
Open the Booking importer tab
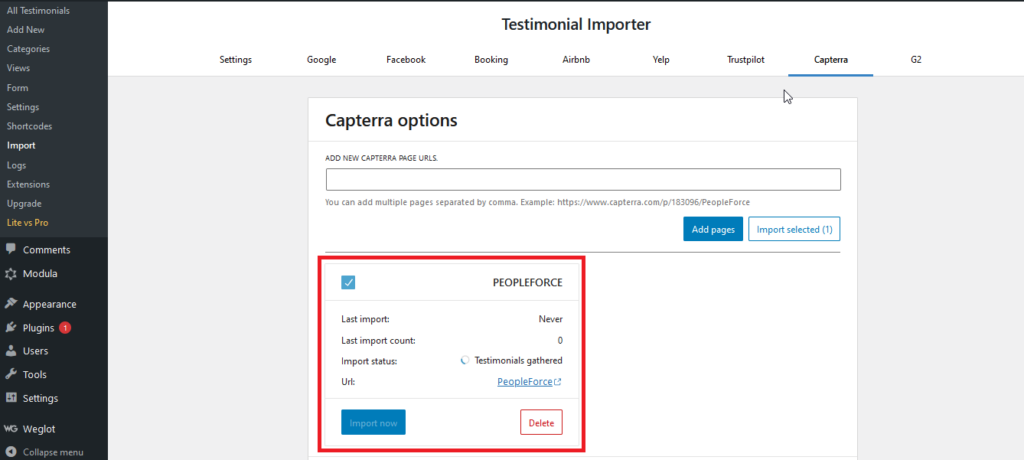pyautogui.click(x=491, y=59)
